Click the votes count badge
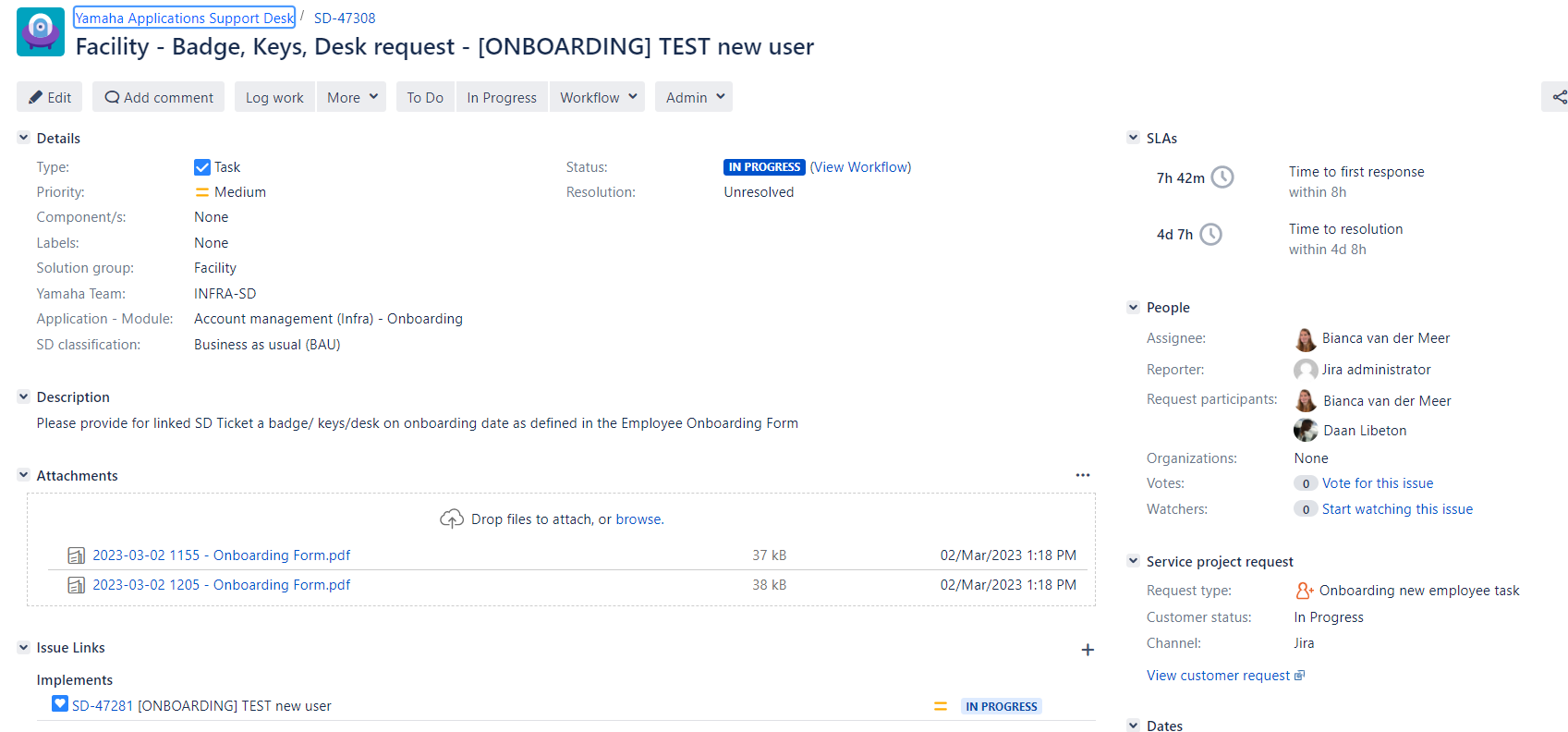Screen dimensions: 1568x732 click(1306, 483)
